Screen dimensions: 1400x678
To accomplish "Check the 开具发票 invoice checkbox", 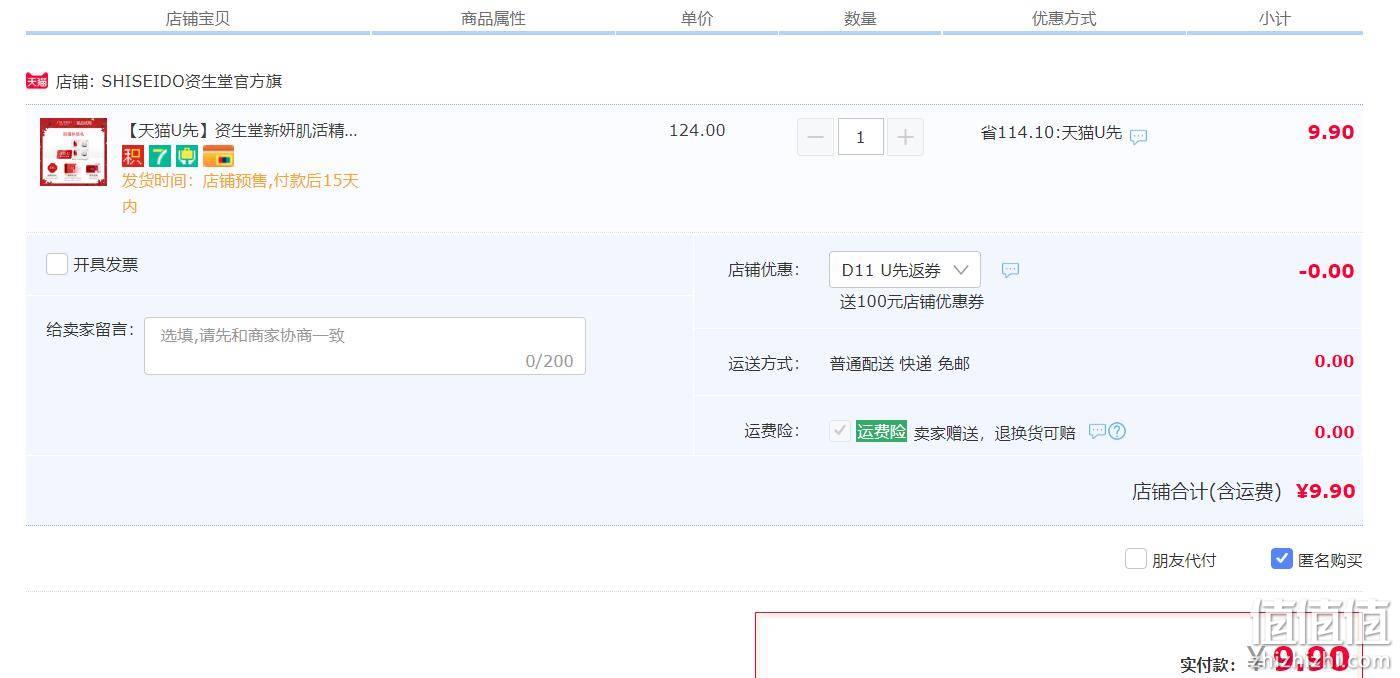I will click(x=57, y=264).
